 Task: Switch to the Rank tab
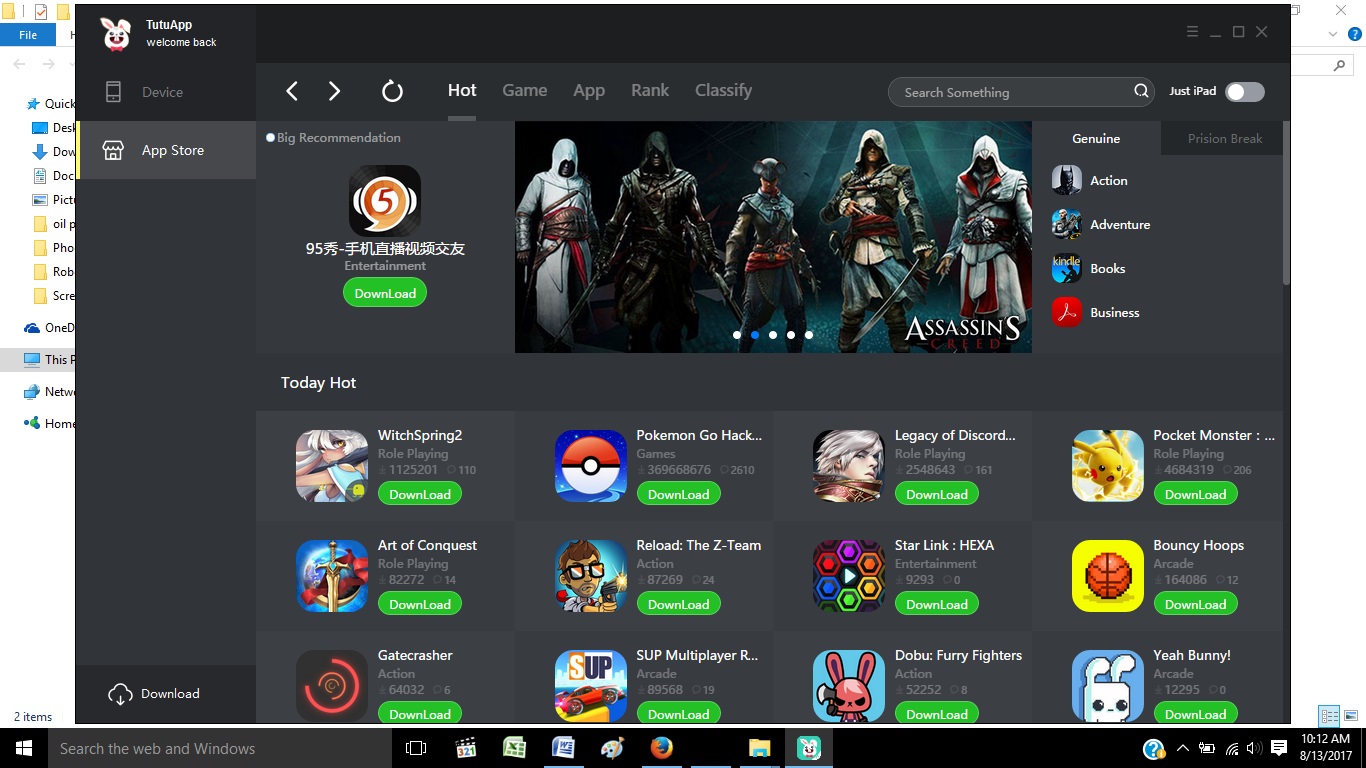coord(650,90)
